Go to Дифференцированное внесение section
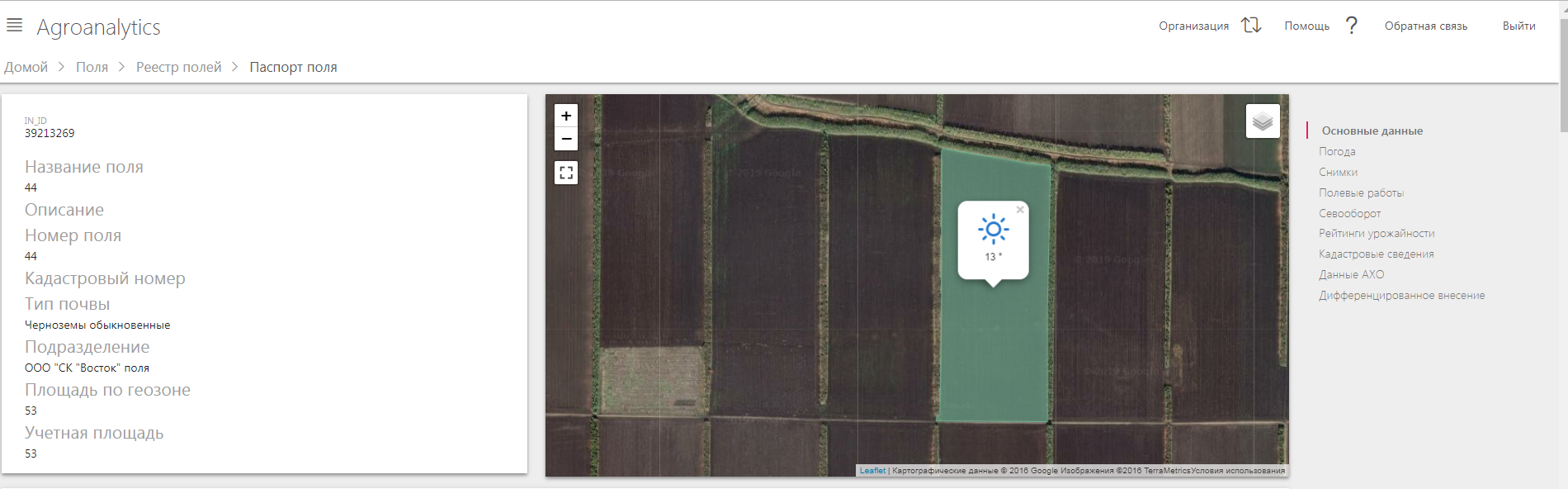The width and height of the screenshot is (1568, 489). coord(1401,295)
